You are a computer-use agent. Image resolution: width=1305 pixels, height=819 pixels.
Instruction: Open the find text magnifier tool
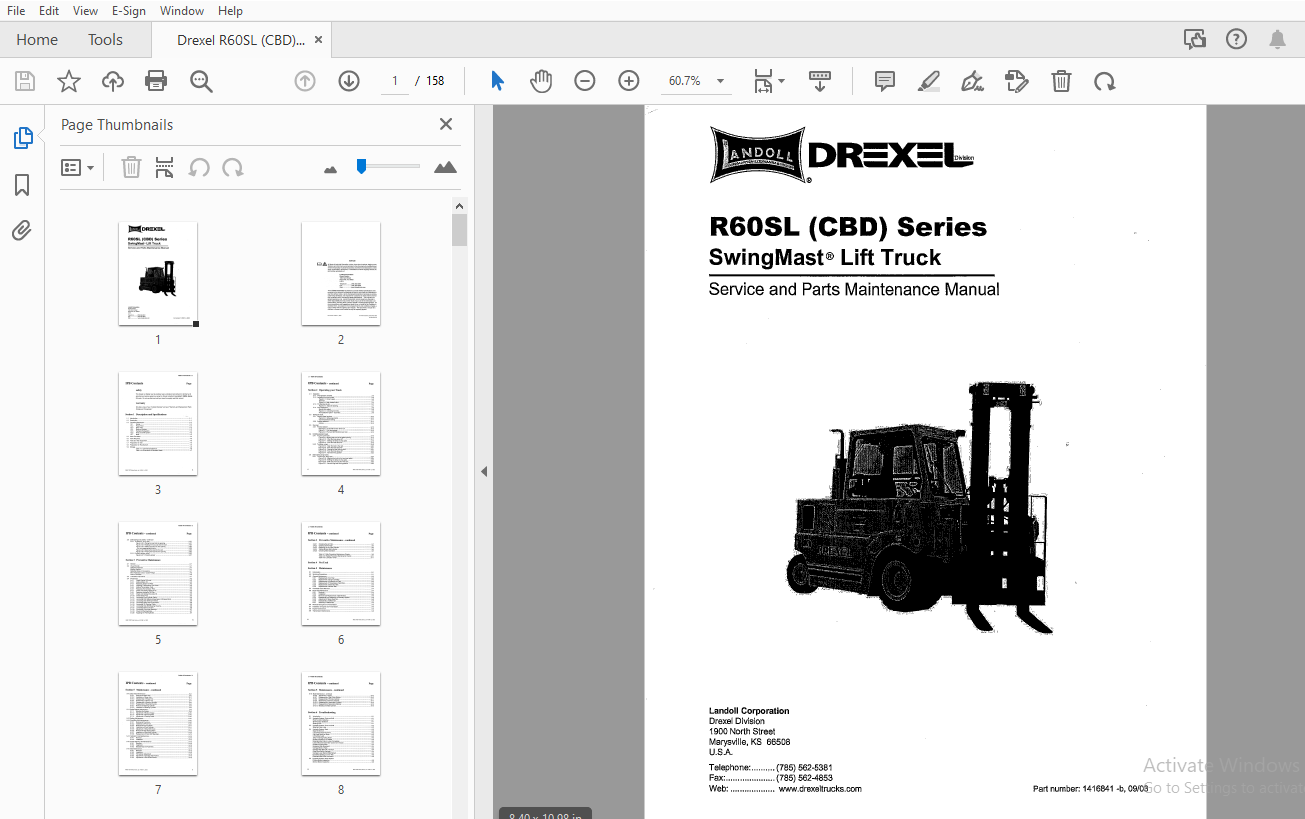click(x=202, y=81)
